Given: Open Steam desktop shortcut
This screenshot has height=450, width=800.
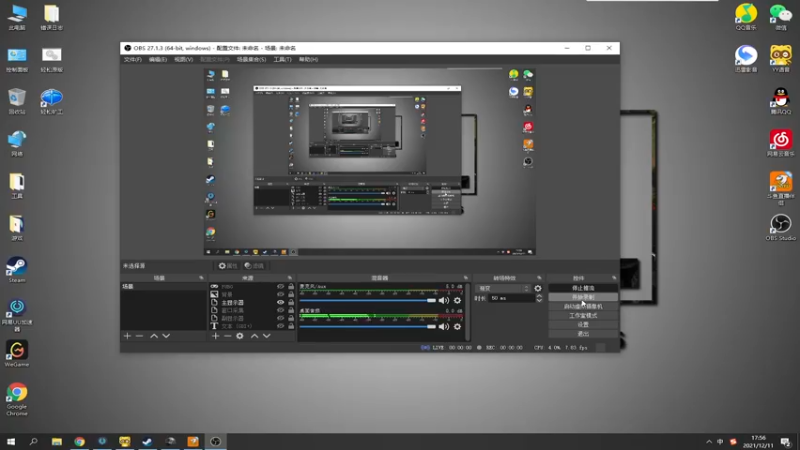Looking at the screenshot, I should pyautogui.click(x=16, y=270).
